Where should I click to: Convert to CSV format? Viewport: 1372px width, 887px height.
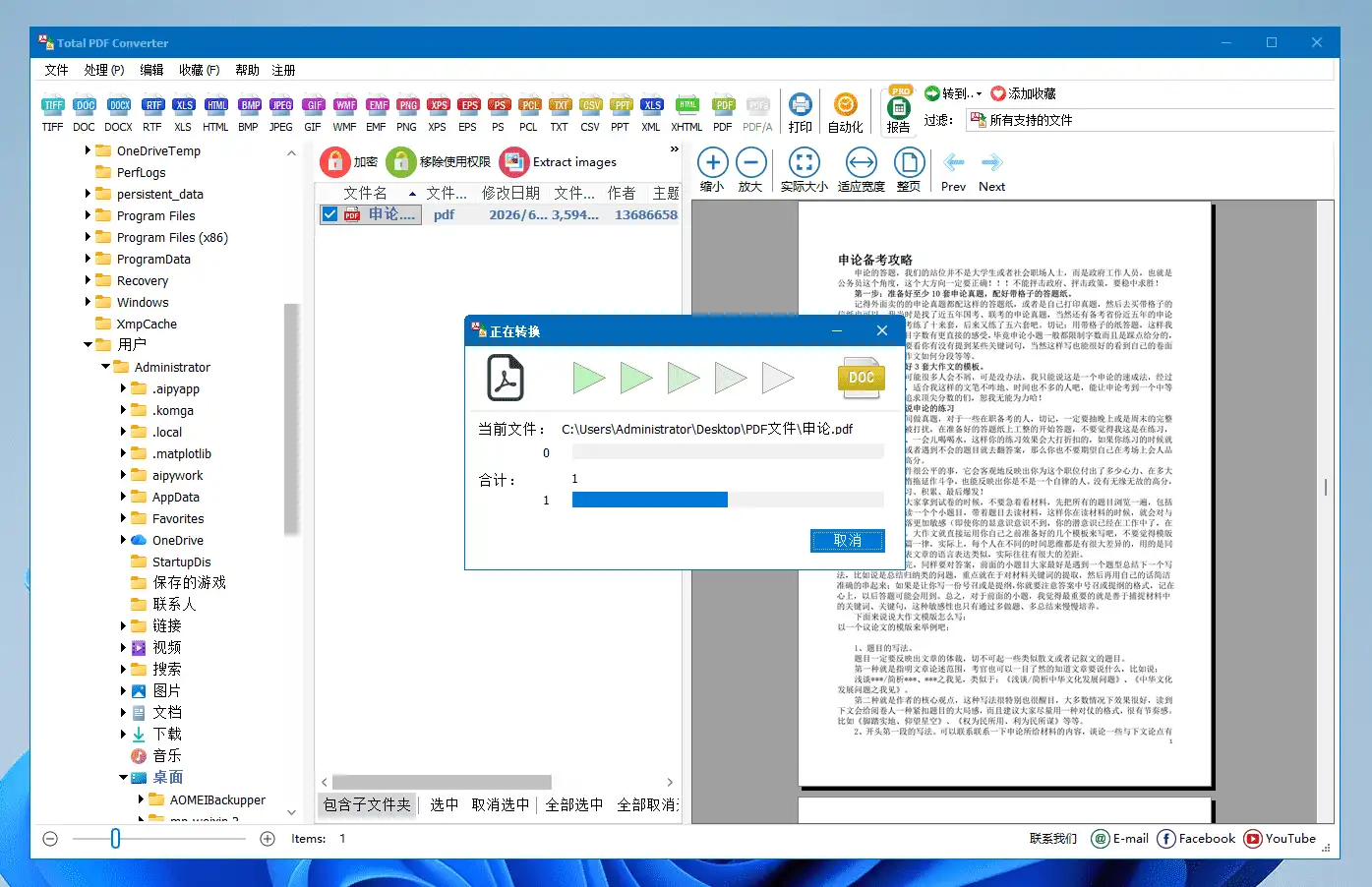590,114
